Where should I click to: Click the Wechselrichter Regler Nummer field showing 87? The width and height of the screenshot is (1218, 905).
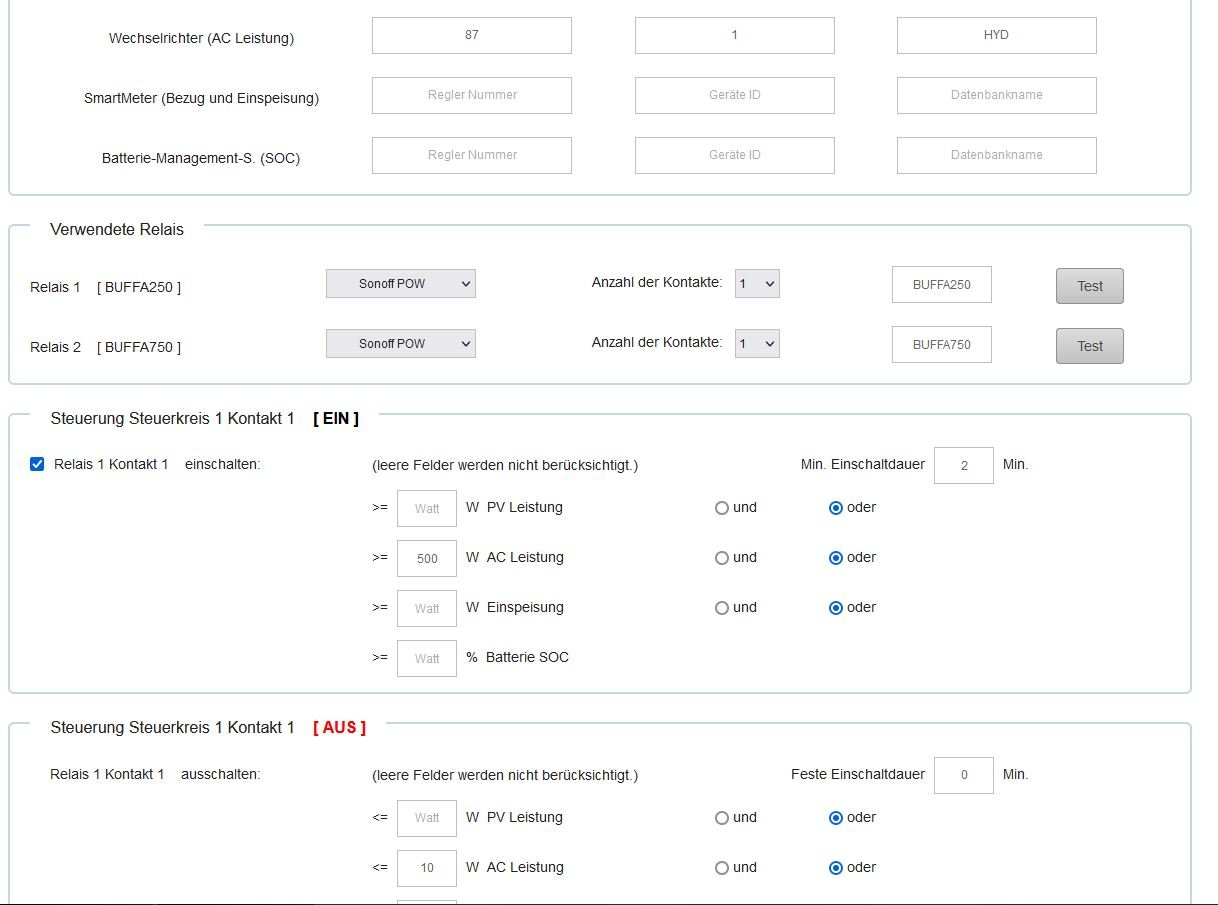click(x=472, y=35)
